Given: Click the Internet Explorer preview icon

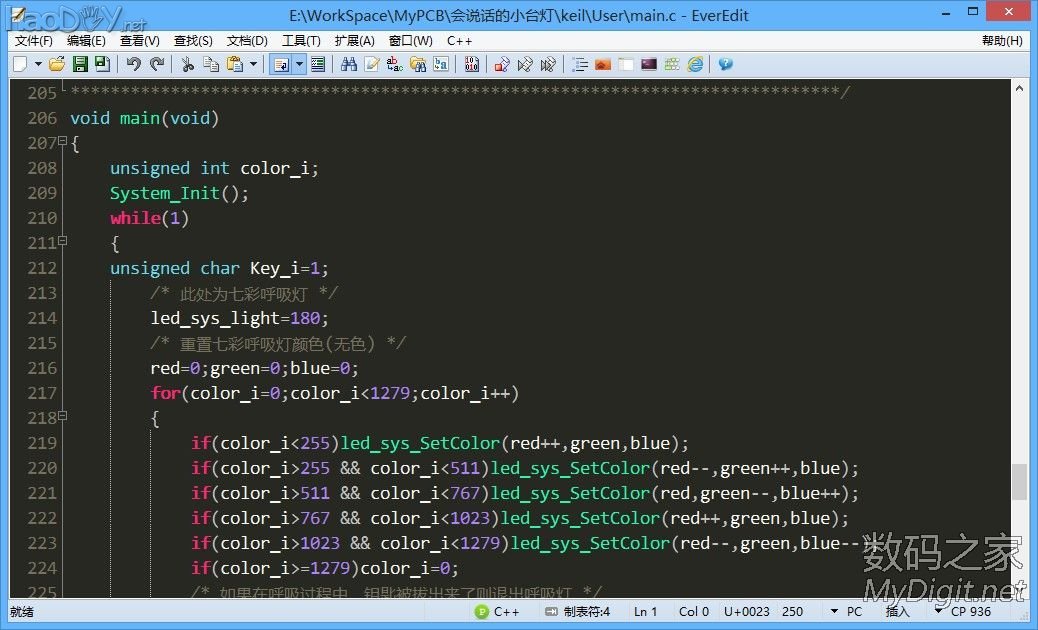Looking at the screenshot, I should click(x=695, y=64).
